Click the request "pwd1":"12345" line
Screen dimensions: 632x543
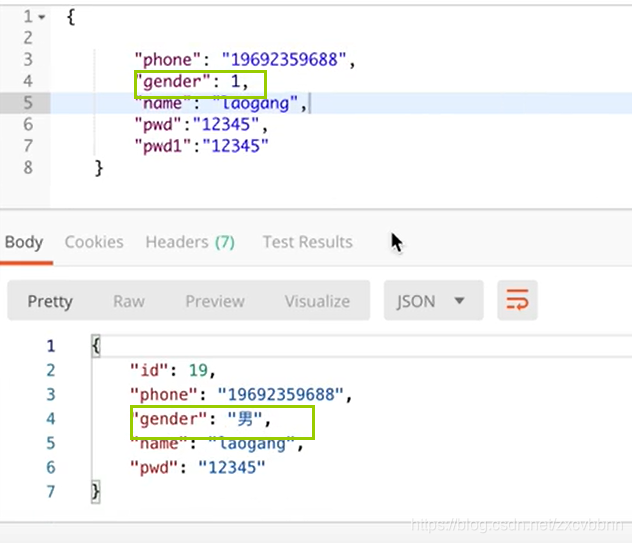[x=201, y=146]
